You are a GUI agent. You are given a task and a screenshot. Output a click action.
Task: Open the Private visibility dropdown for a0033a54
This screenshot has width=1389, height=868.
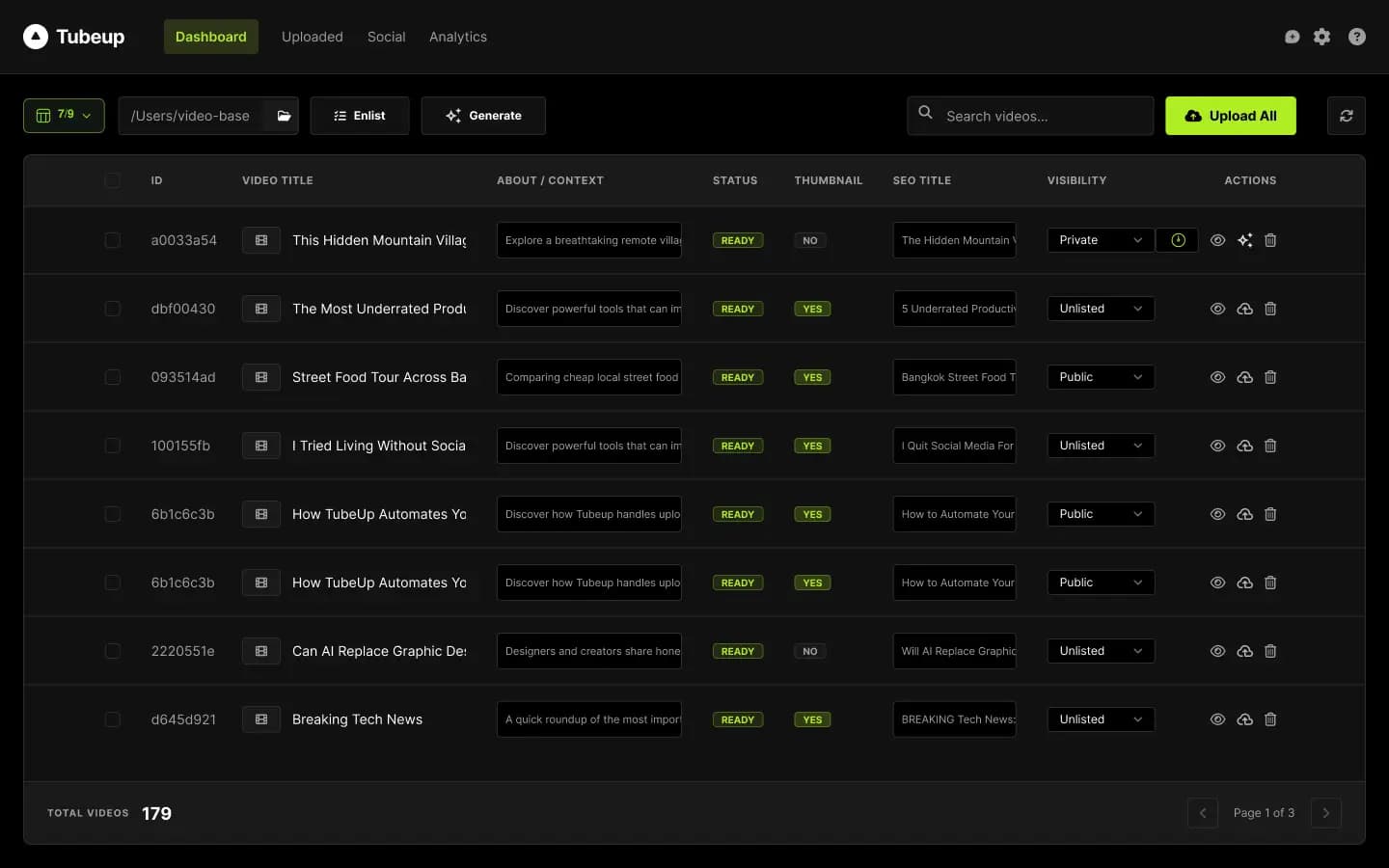click(1101, 240)
